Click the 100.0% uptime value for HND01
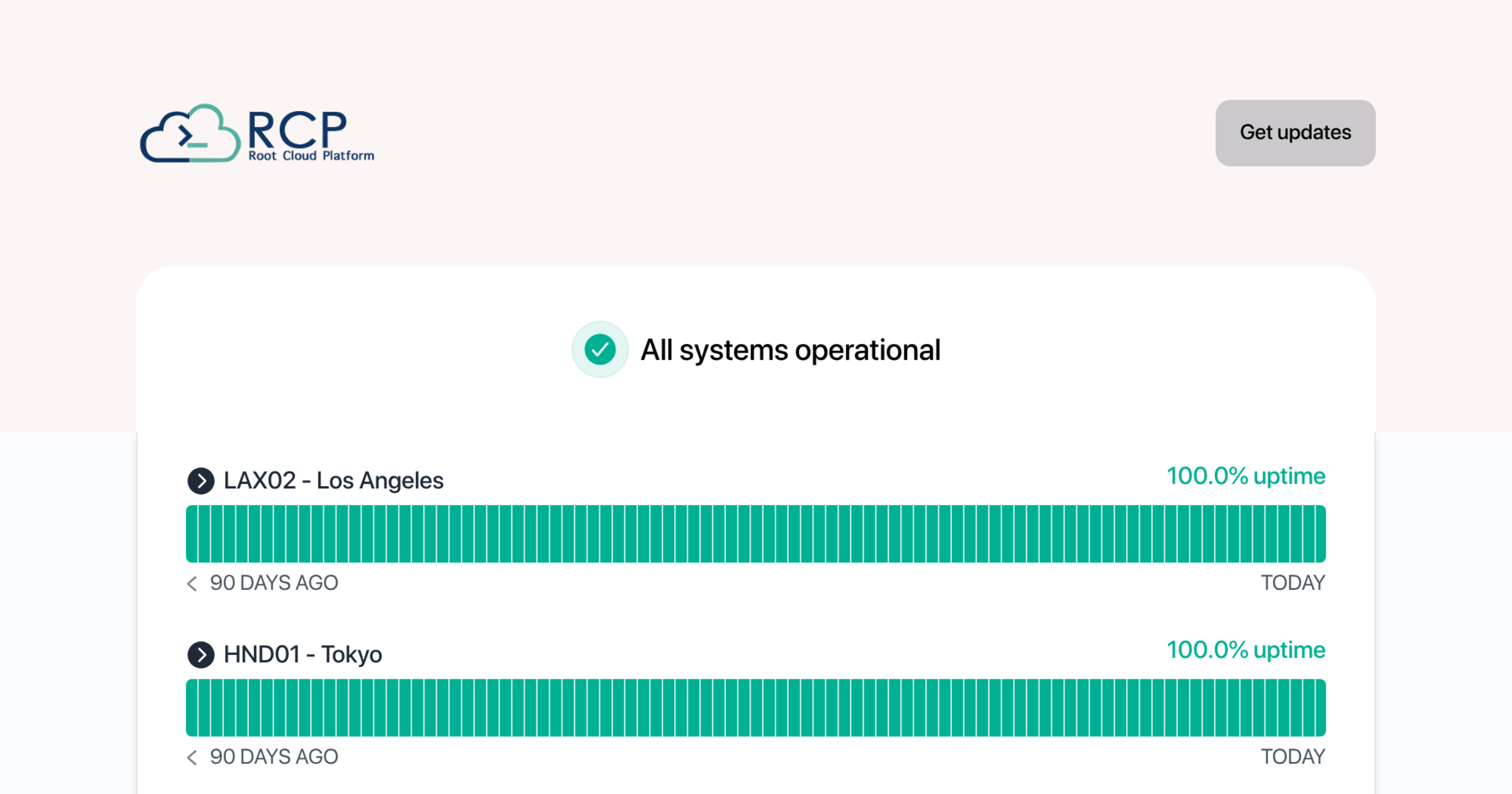Screen dimensions: 1512x794 point(1246,650)
